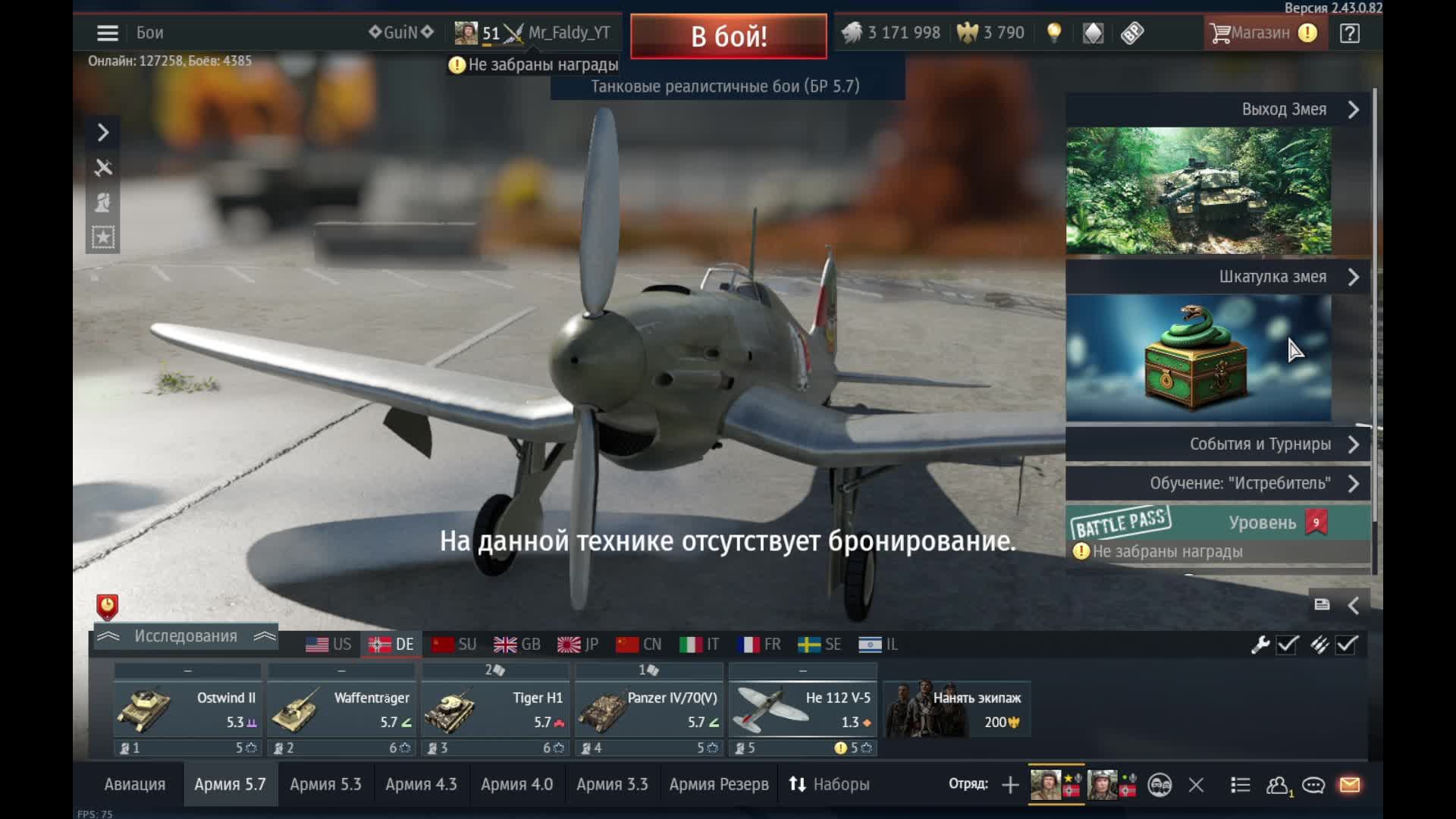Select the US nation tab
This screenshot has width=1456, height=819.
(328, 645)
